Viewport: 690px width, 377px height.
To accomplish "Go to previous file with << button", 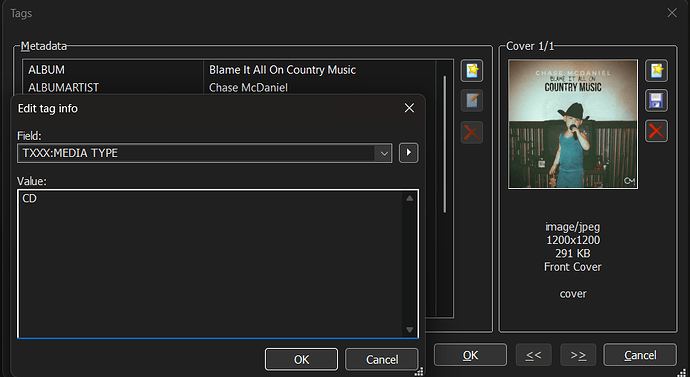I will click(533, 355).
